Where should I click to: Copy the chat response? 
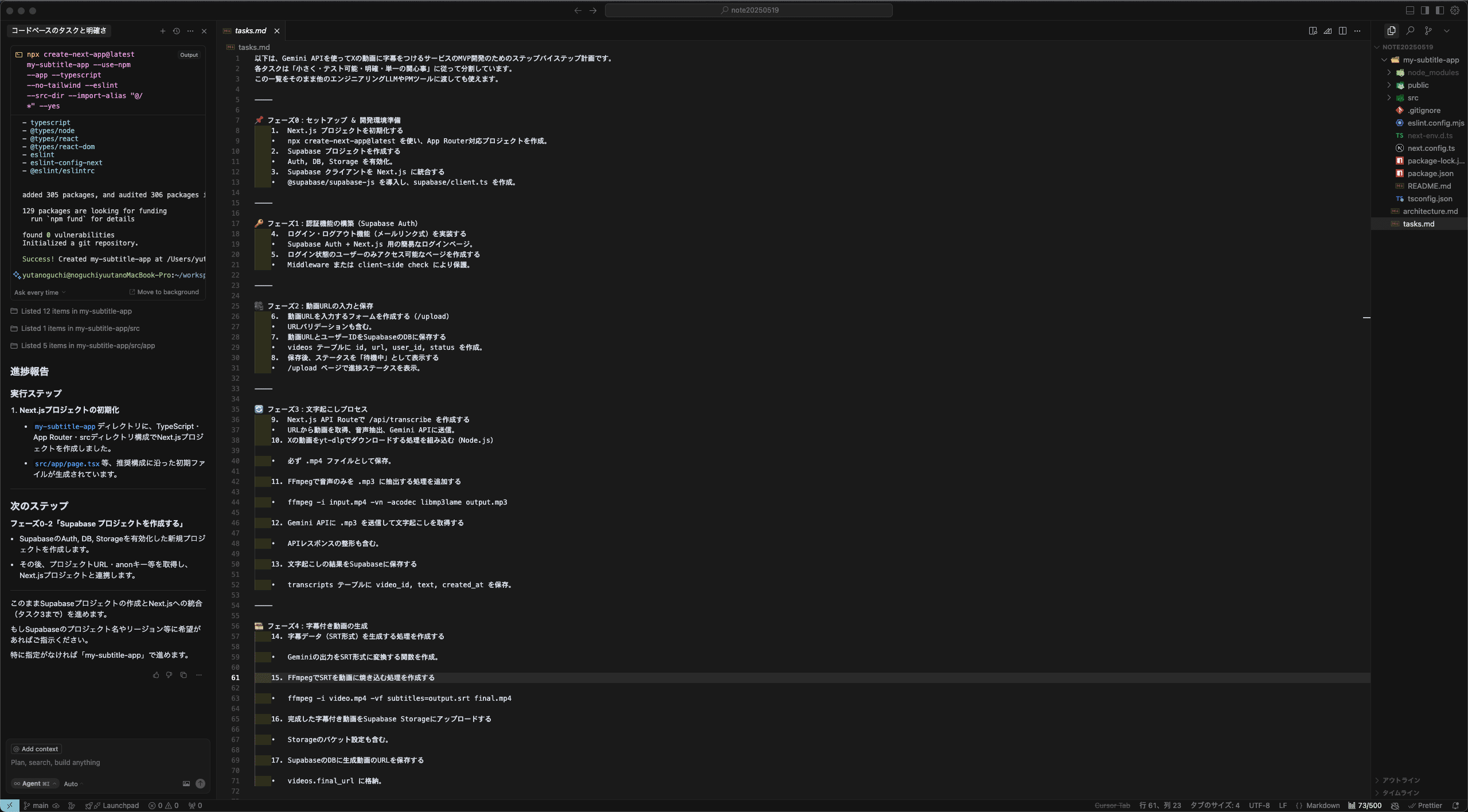pos(183,675)
